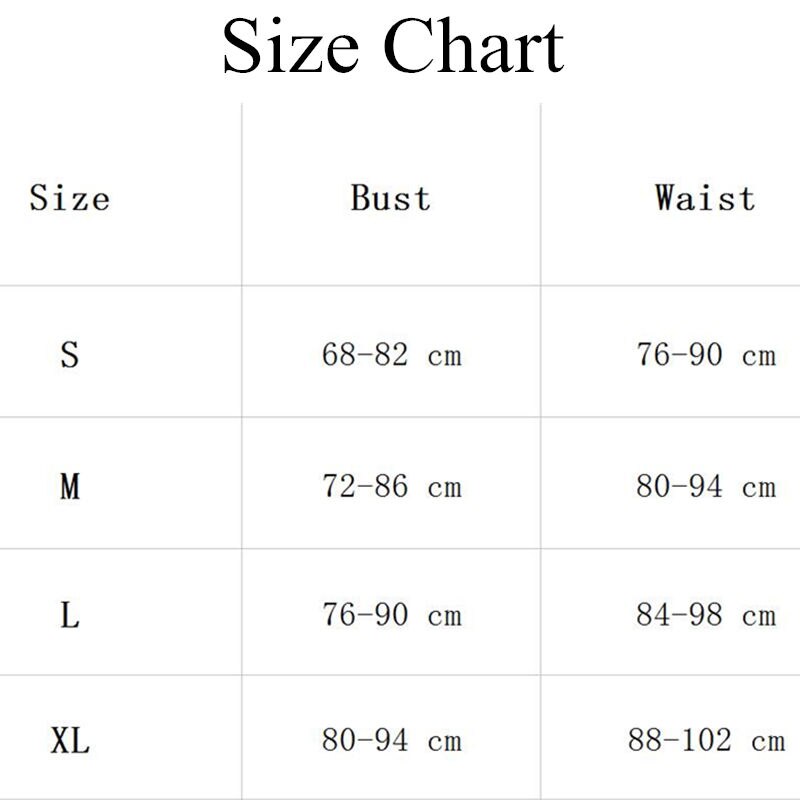This screenshot has width=800, height=800.
Task: Select the Size column header
Action: pos(69,198)
